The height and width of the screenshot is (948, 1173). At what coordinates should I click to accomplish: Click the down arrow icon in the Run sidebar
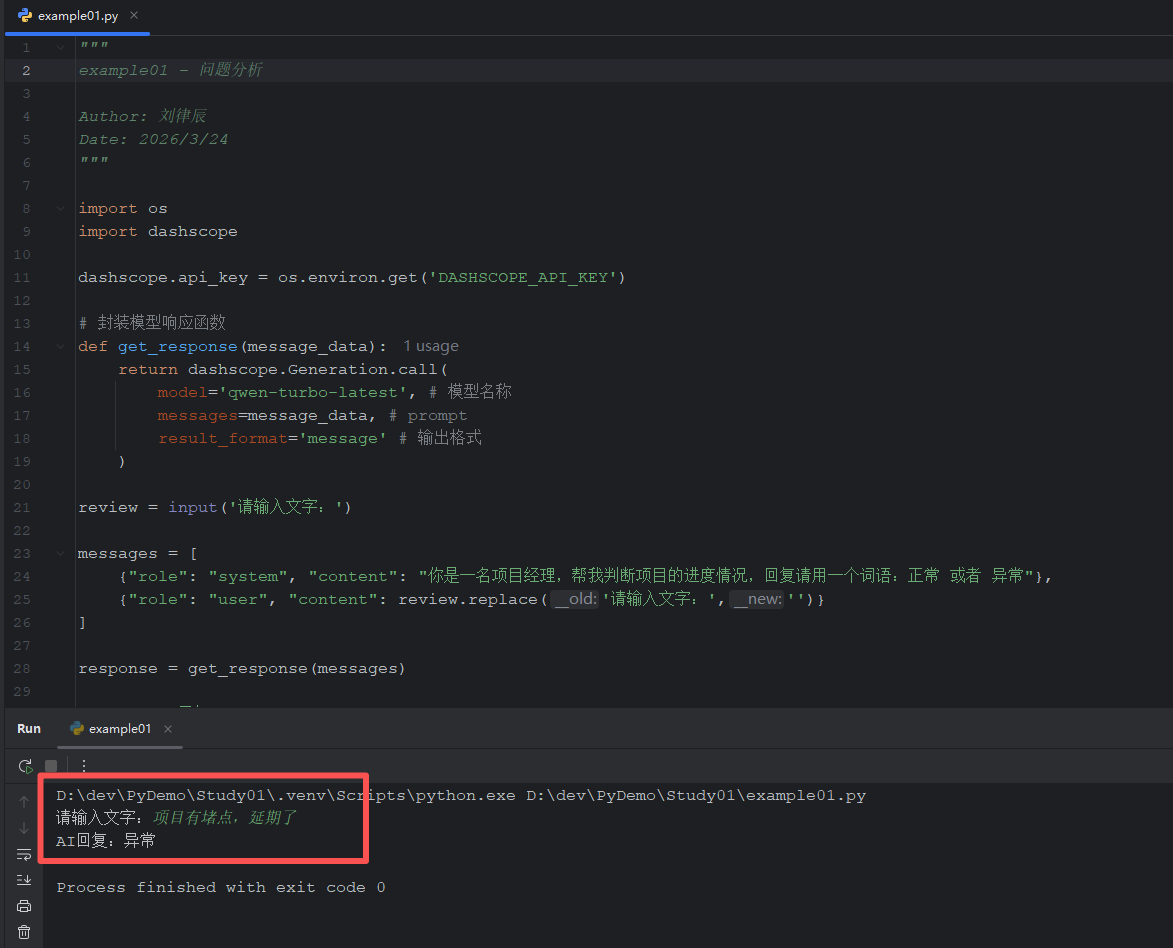pos(24,828)
